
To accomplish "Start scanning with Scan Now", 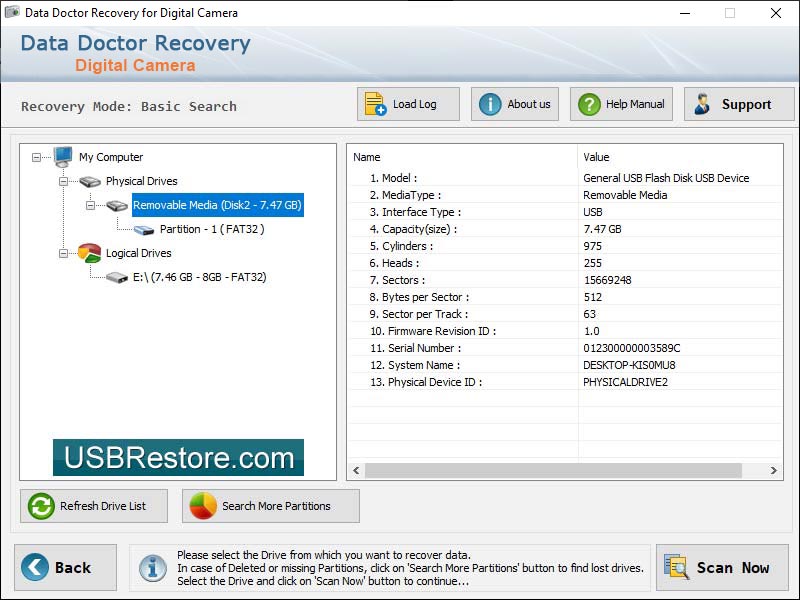I will pyautogui.click(x=721, y=567).
